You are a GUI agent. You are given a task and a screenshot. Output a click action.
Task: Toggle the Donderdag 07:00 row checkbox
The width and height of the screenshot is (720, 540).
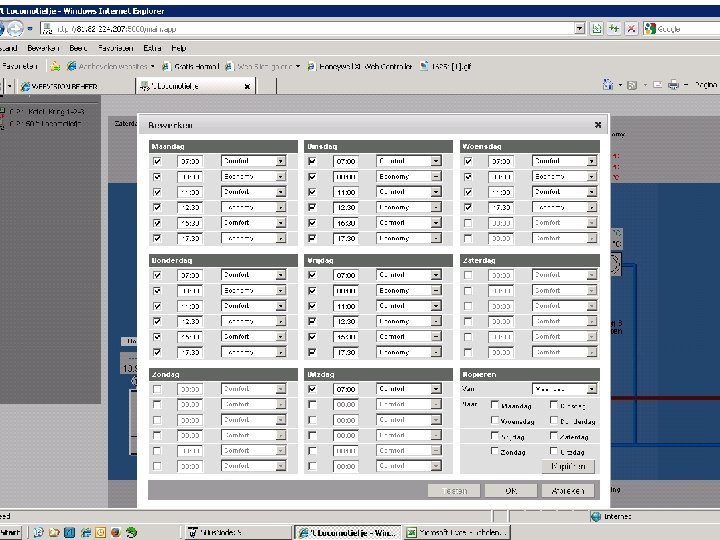pos(157,275)
